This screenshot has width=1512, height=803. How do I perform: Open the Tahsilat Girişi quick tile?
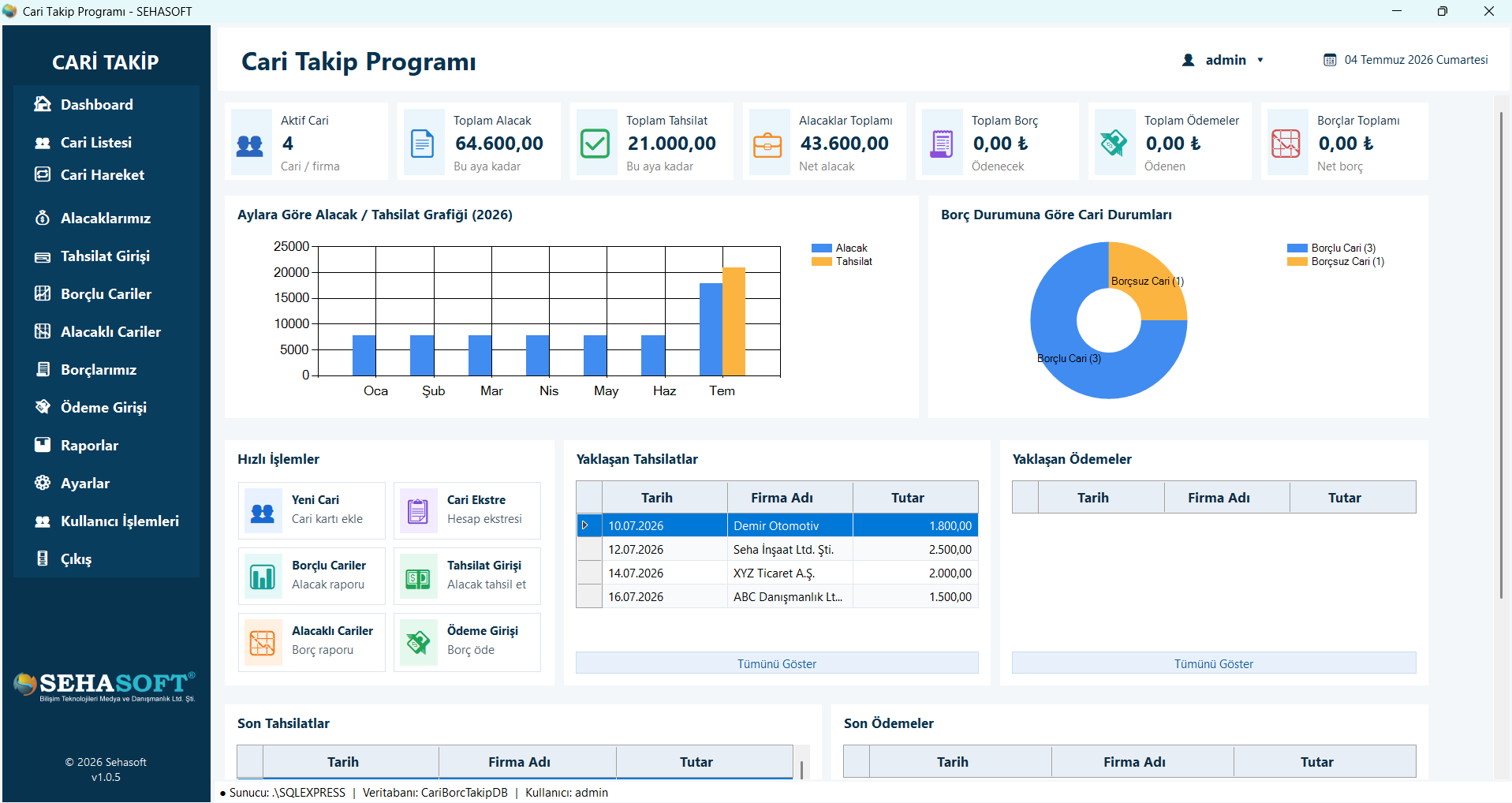467,576
